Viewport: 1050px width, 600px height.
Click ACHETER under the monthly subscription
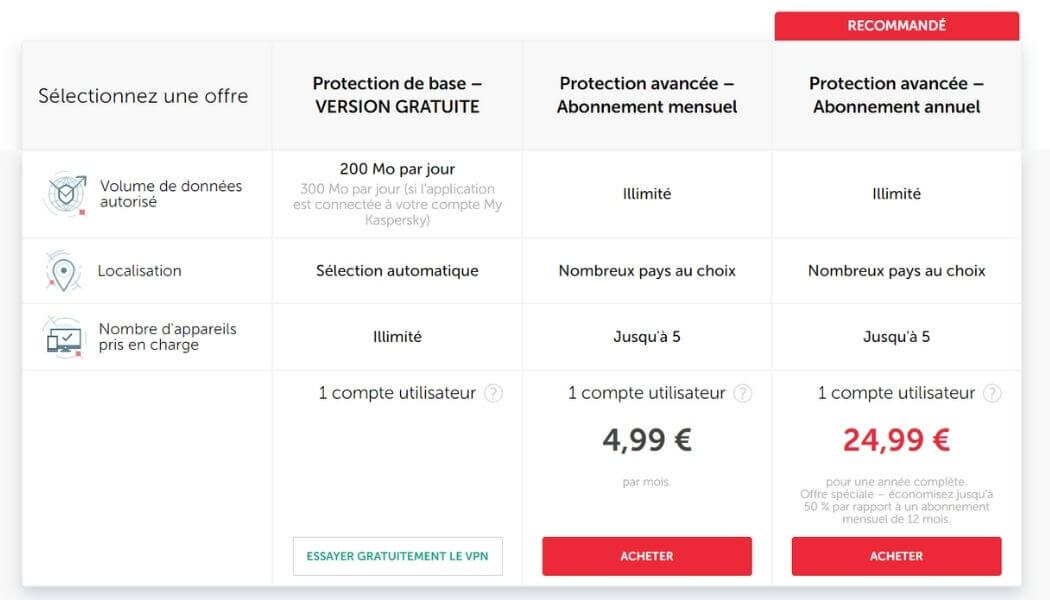coord(646,556)
